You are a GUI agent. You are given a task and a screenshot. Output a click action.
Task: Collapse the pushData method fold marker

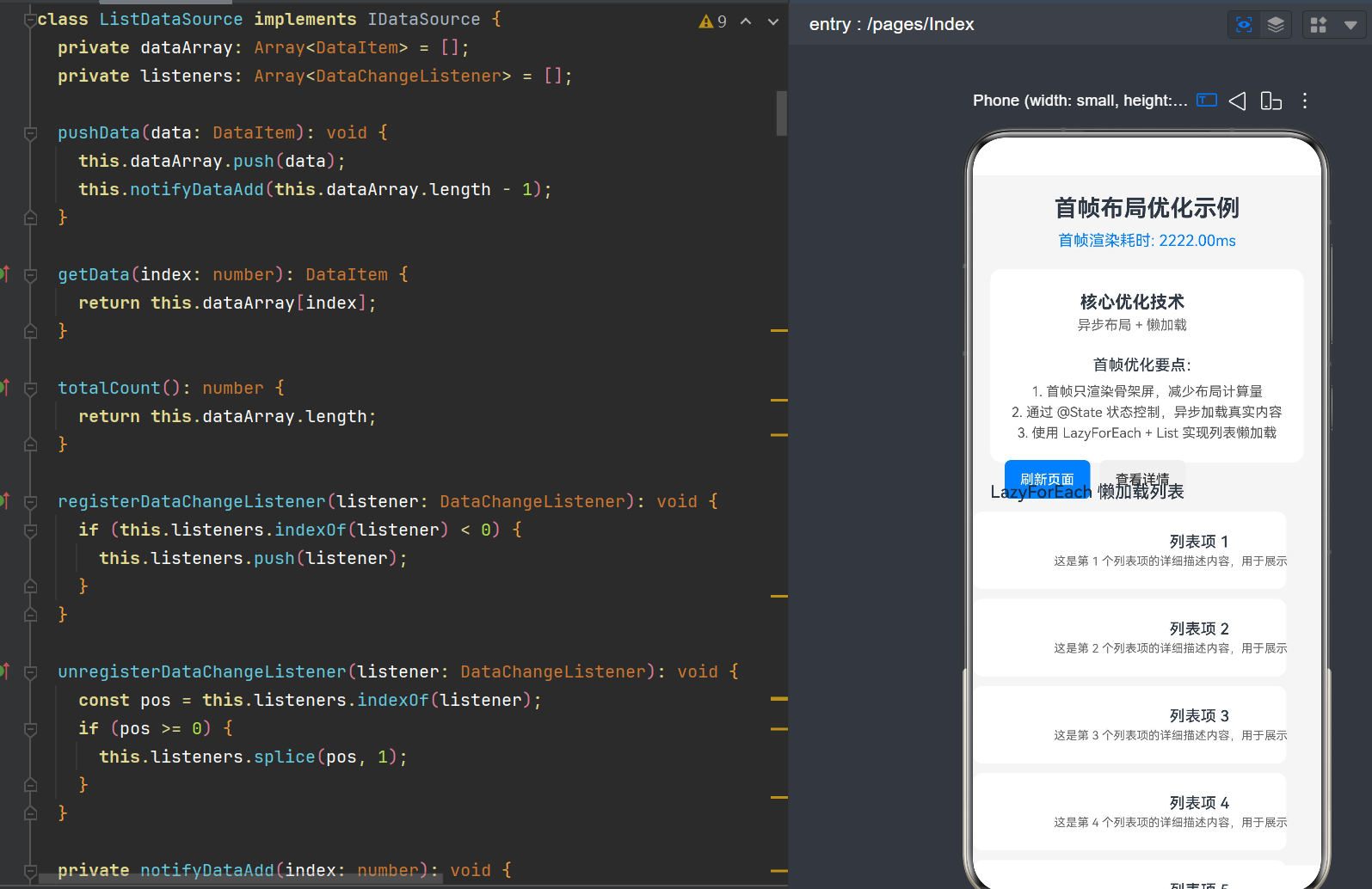(30, 133)
